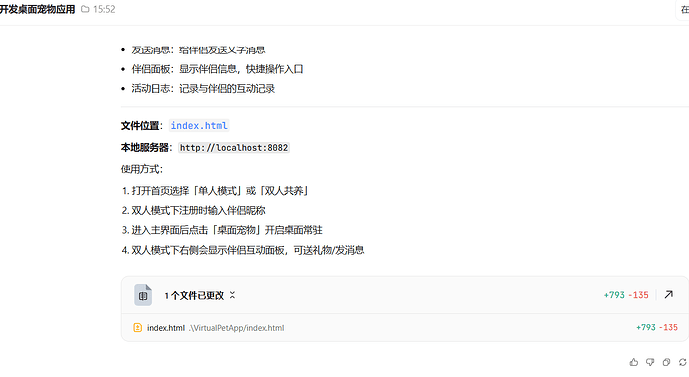
Task: Click the 开发桌面宠物应用 conversation title
Action: click(37, 9)
